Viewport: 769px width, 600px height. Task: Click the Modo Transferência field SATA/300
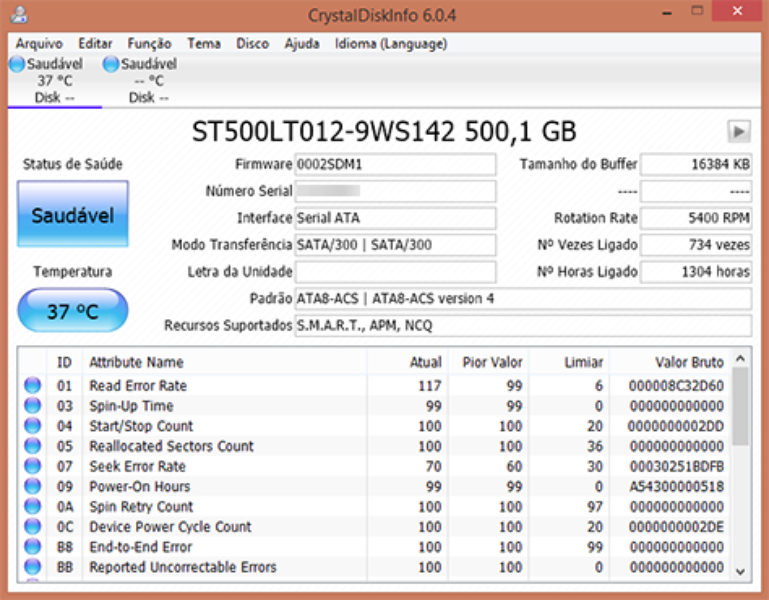pyautogui.click(x=395, y=245)
